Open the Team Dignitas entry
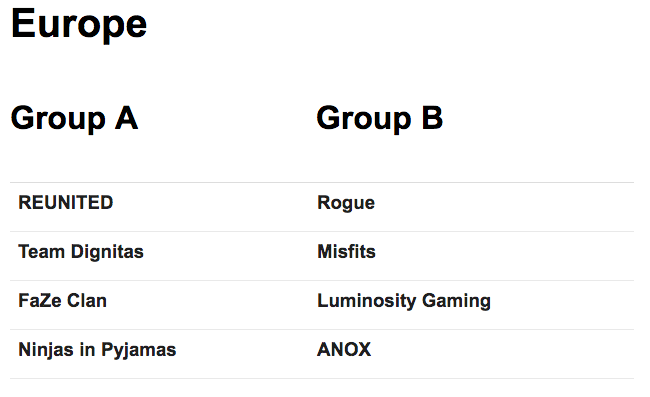Screen dimensions: 650x397 (x=81, y=252)
